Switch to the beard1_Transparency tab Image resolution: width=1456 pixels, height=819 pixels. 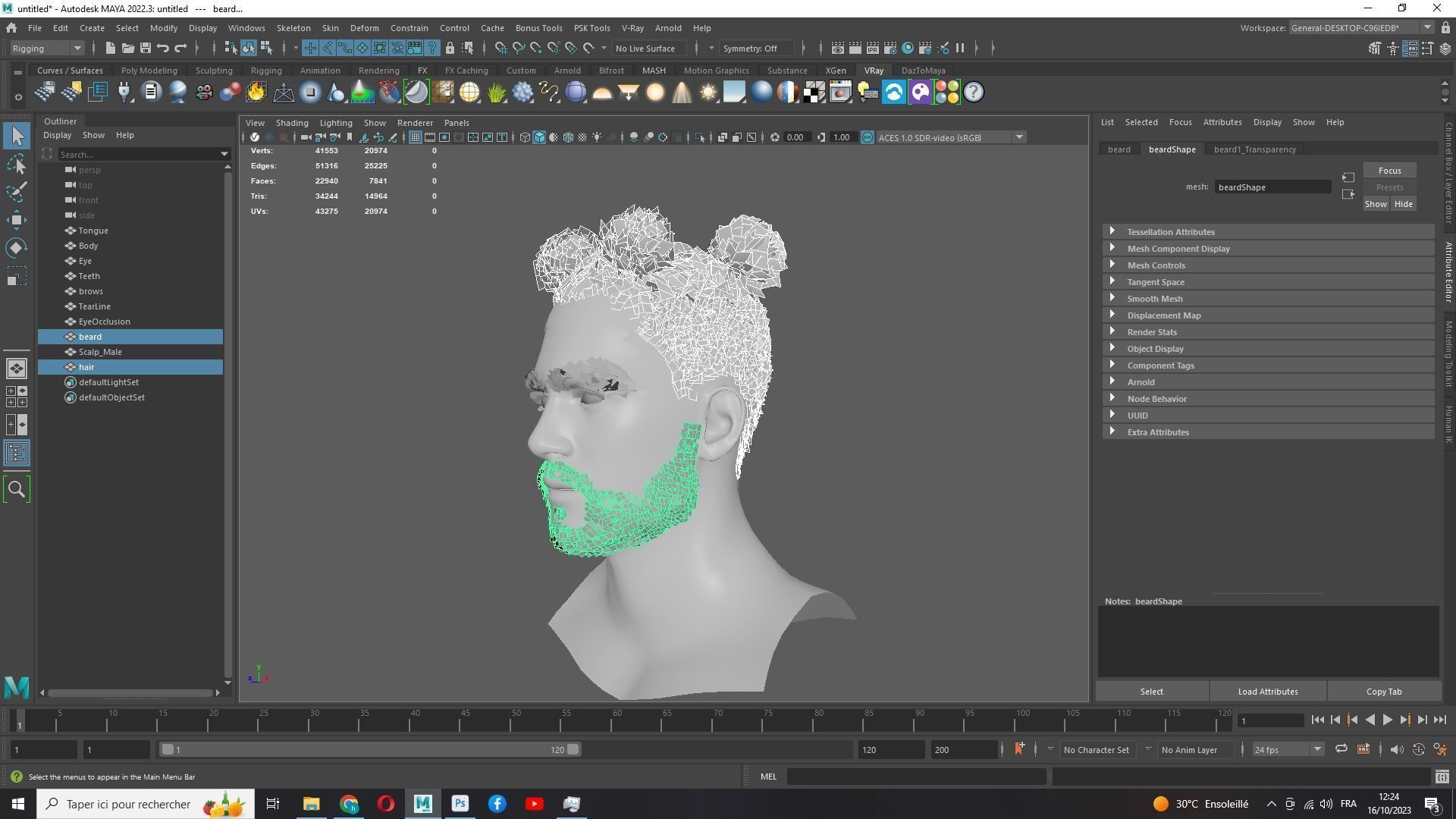click(x=1254, y=149)
